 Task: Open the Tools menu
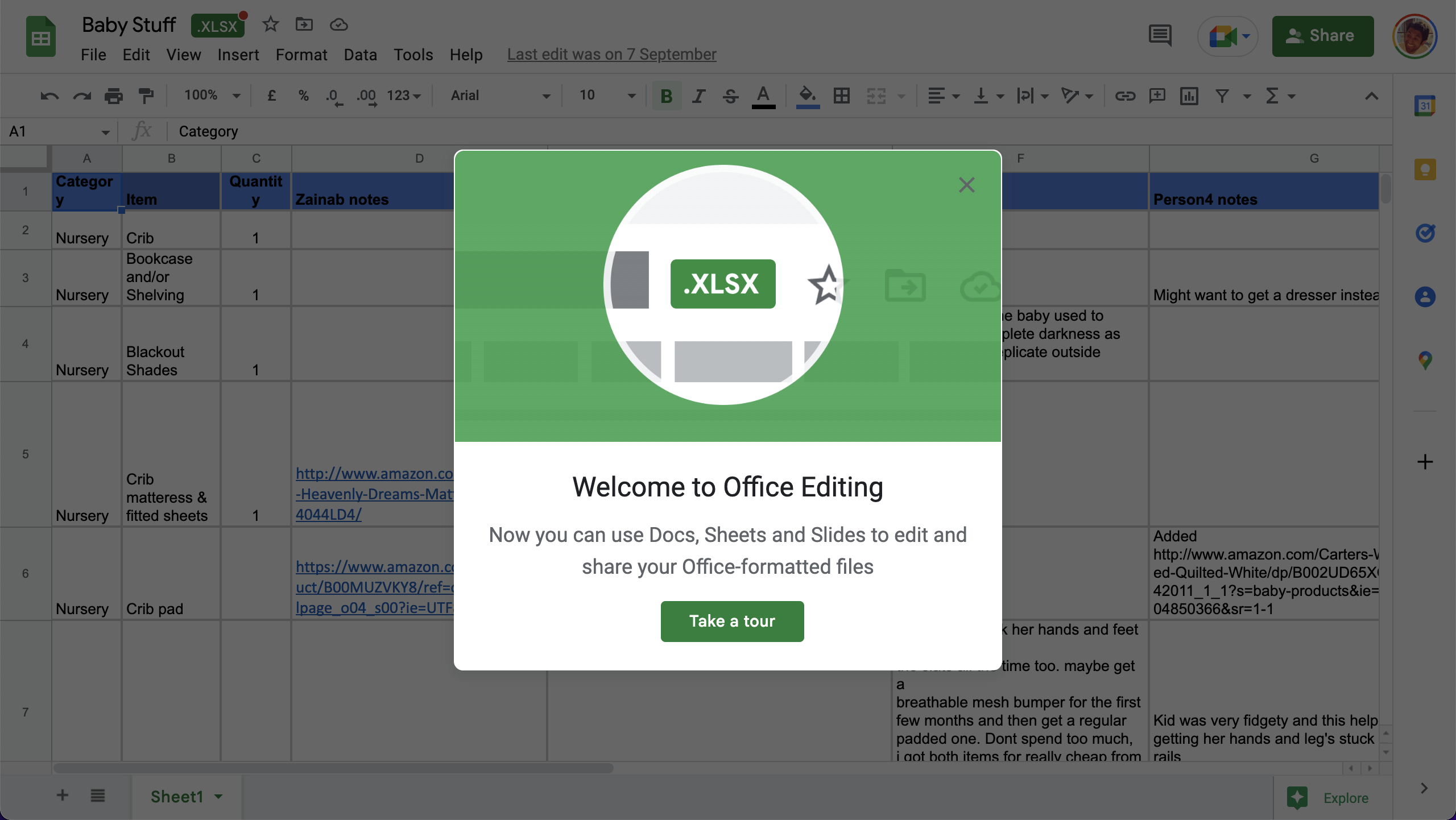(x=413, y=55)
